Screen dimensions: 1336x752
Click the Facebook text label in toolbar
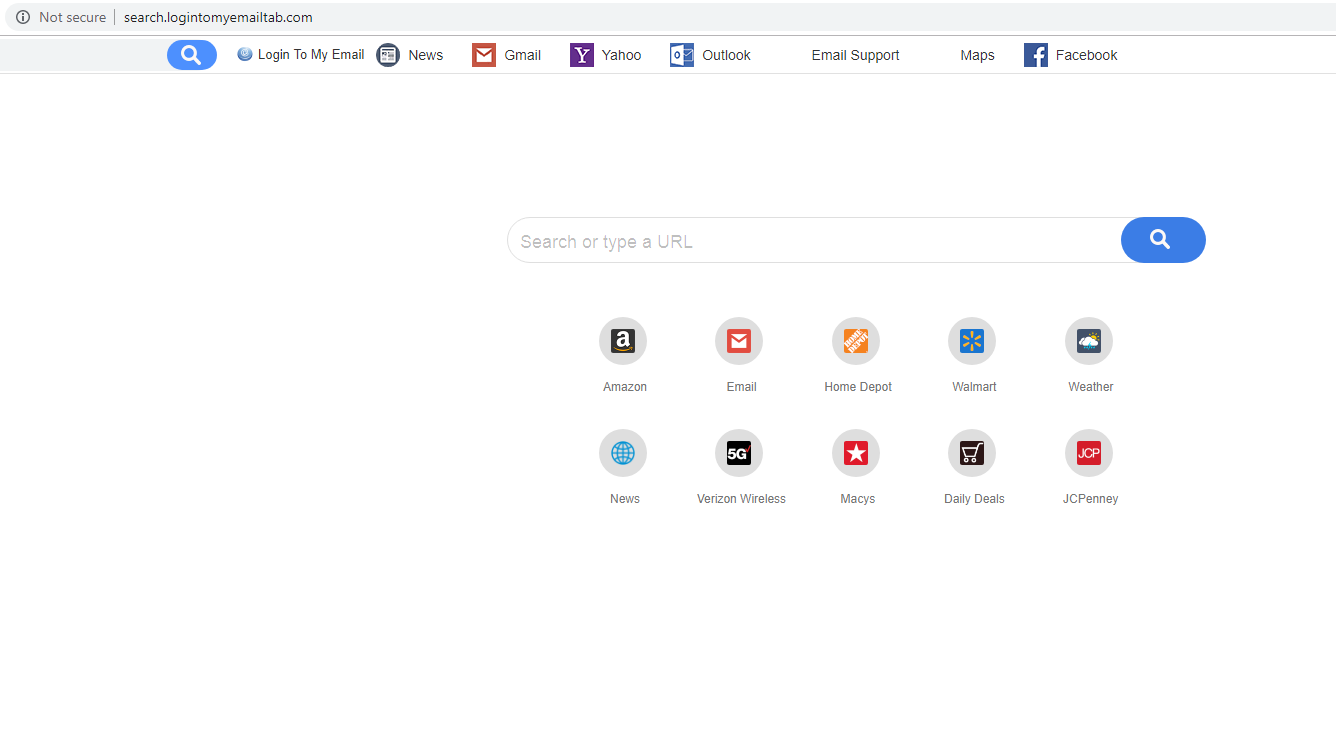click(x=1087, y=55)
